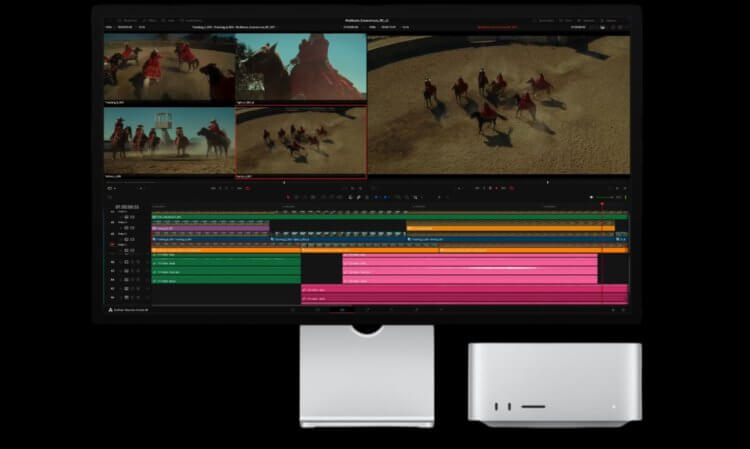Click the red-highlighted video track destination control

[x=112, y=245]
